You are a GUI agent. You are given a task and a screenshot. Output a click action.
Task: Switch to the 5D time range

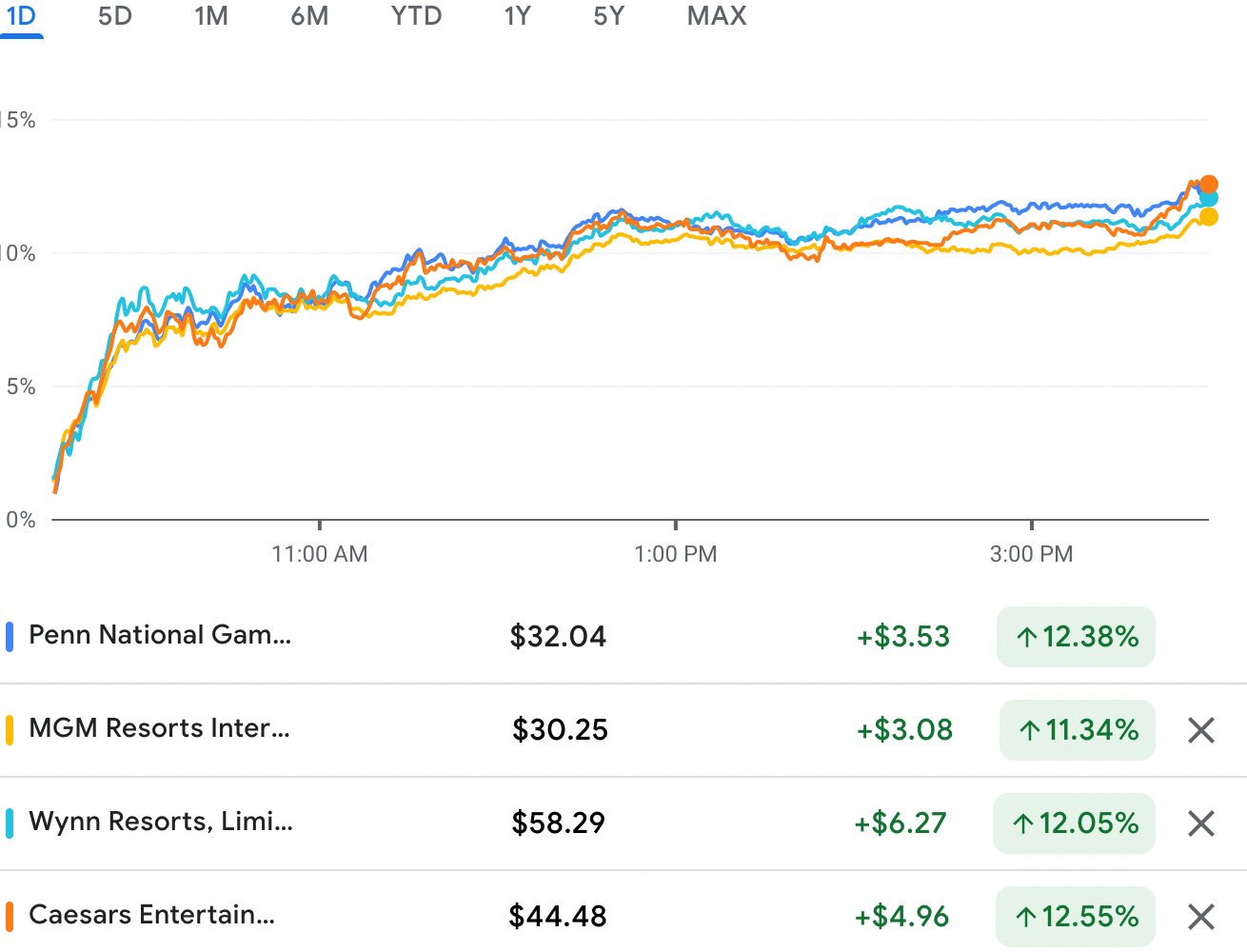[x=115, y=16]
